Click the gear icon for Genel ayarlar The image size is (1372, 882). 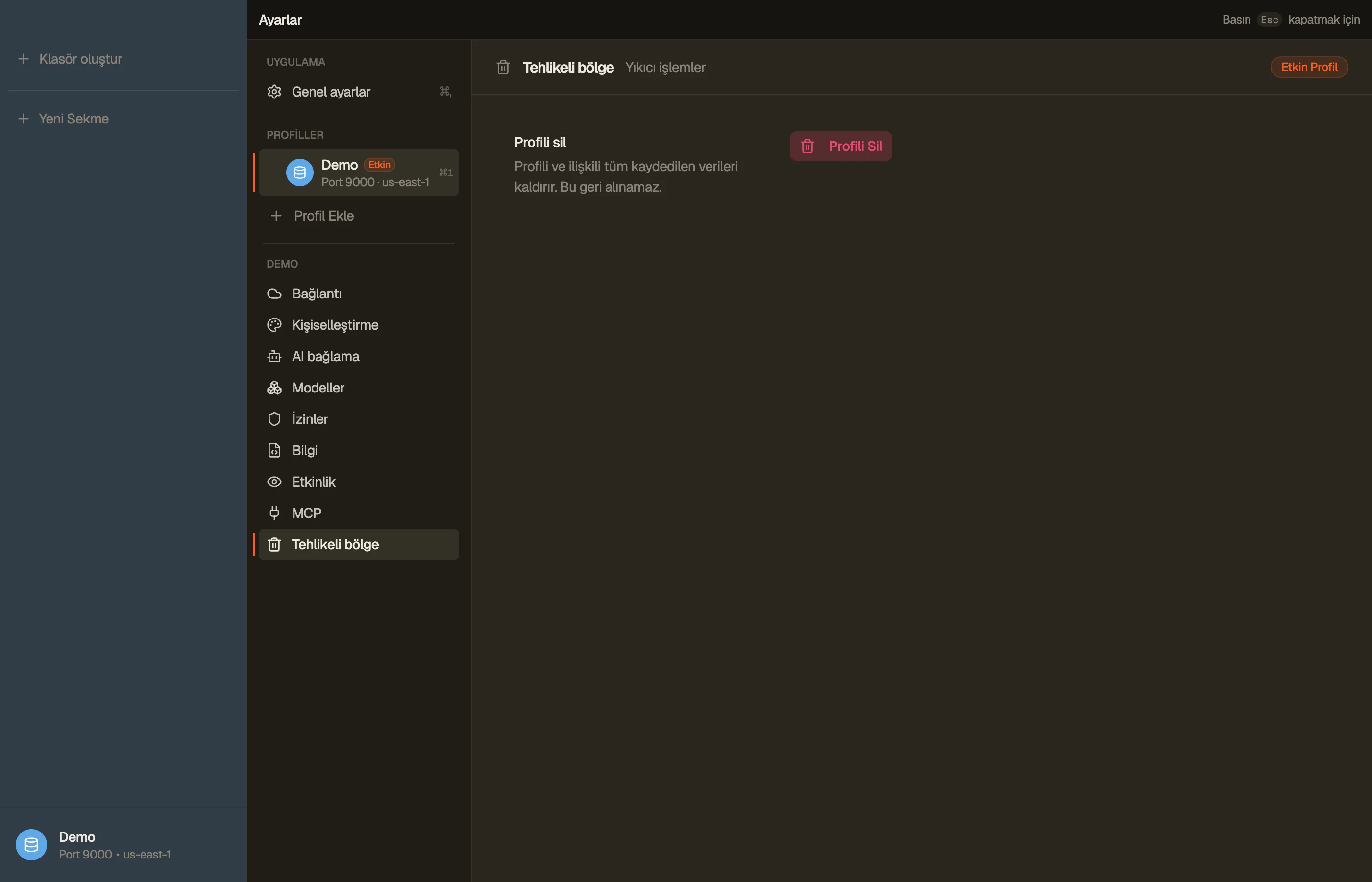point(274,92)
